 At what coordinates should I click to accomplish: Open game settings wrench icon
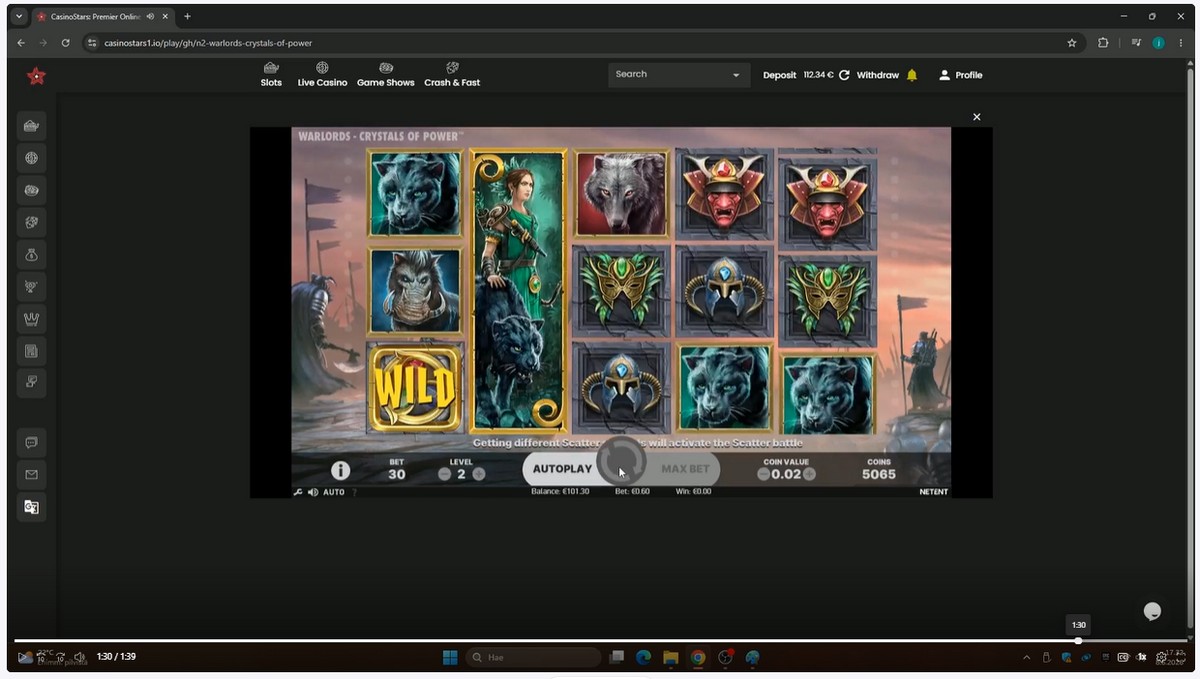[x=298, y=492]
